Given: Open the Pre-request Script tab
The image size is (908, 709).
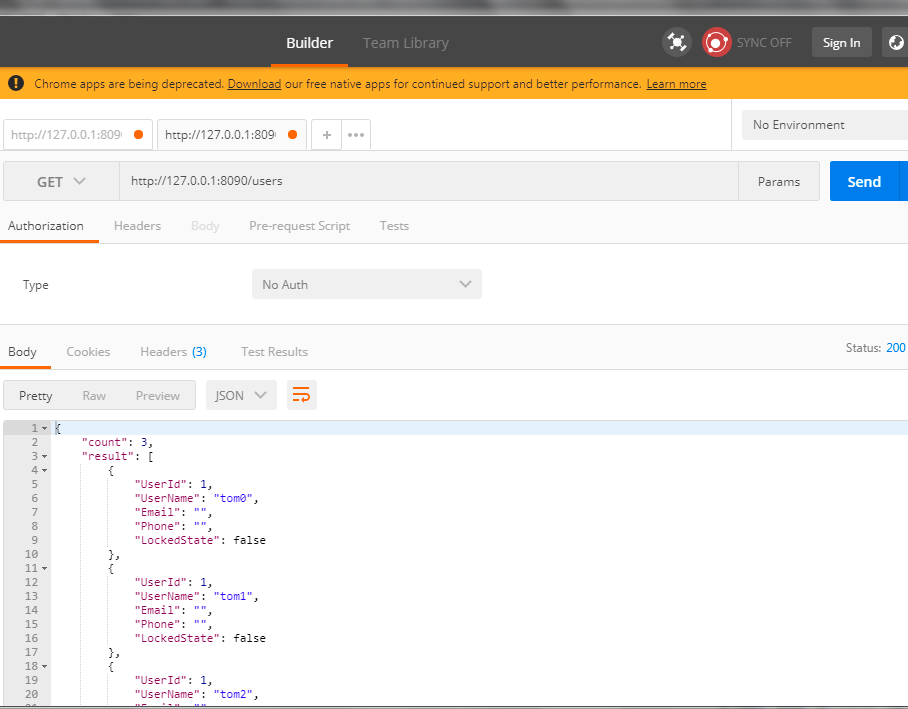Looking at the screenshot, I should coord(299,226).
